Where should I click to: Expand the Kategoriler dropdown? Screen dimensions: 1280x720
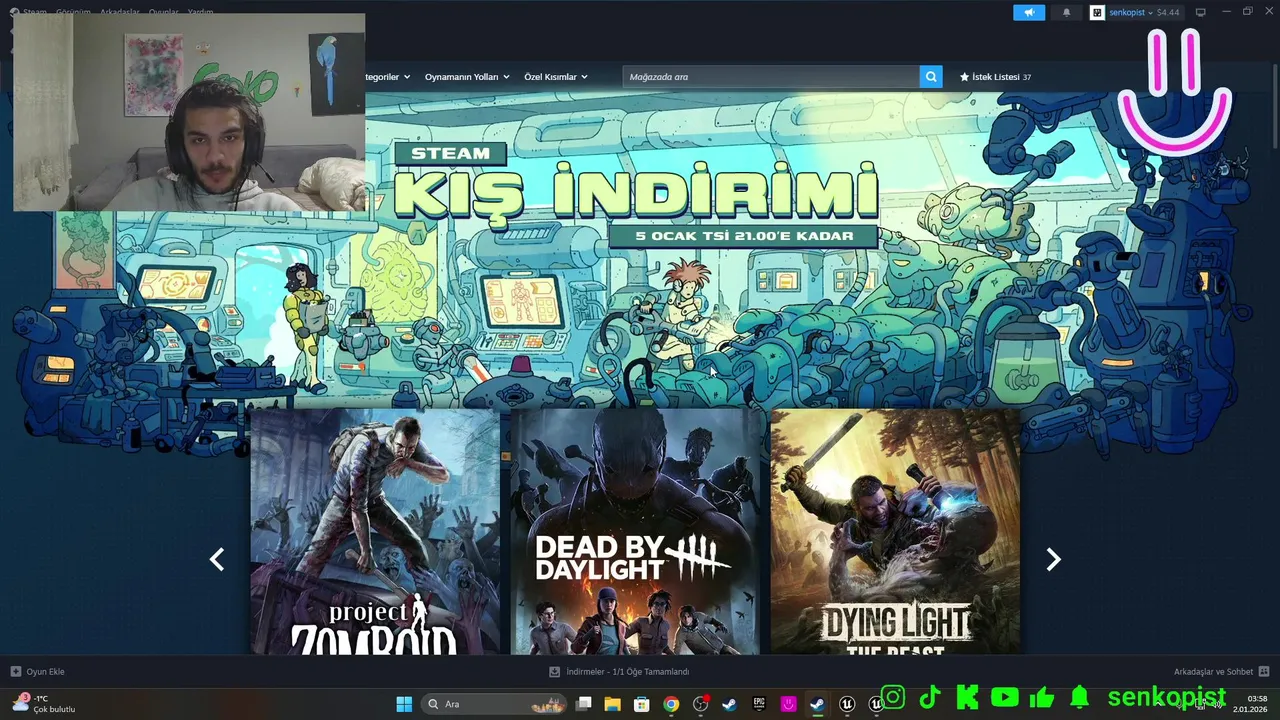pos(388,77)
